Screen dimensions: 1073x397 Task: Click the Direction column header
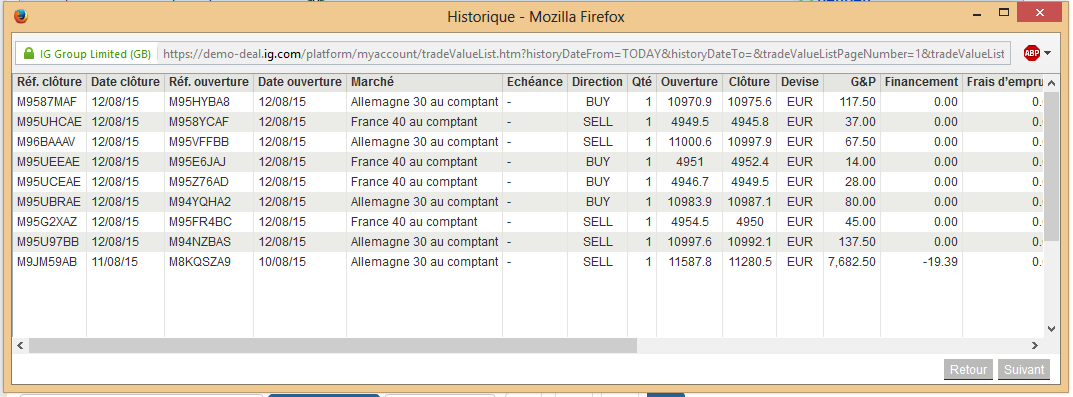coord(597,81)
